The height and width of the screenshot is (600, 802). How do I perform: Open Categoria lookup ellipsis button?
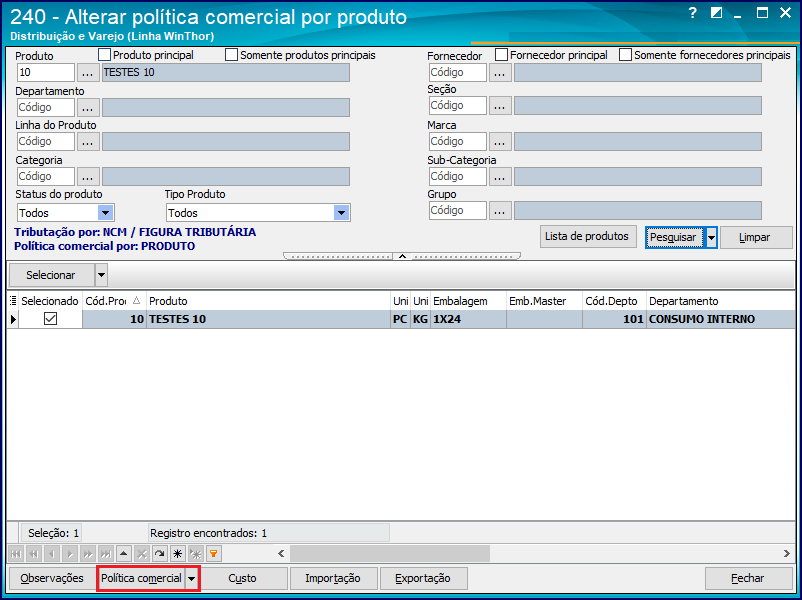pyautogui.click(x=88, y=176)
